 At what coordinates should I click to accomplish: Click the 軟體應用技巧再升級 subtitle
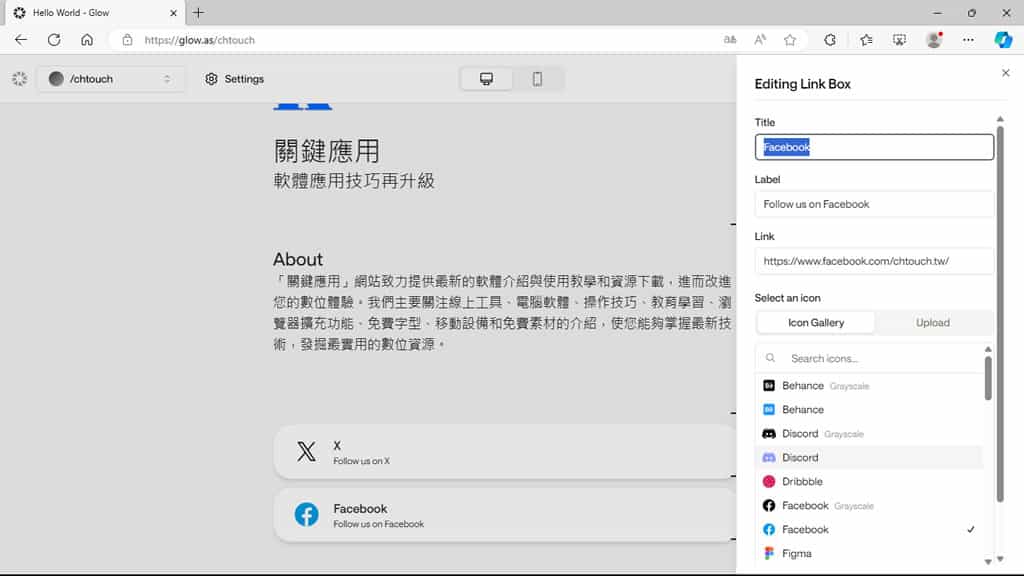click(x=354, y=181)
